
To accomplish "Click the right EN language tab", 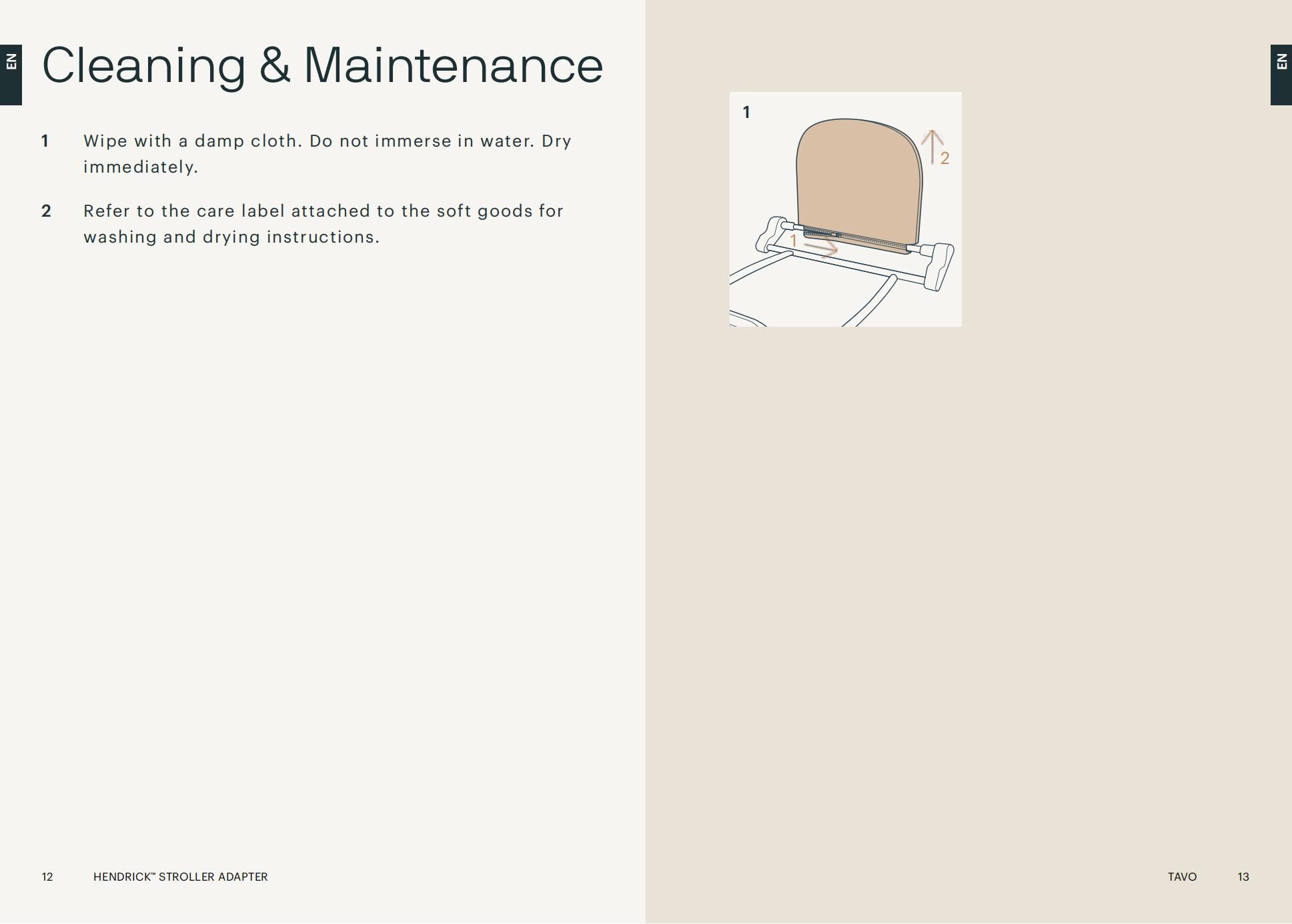I will click(x=1281, y=75).
